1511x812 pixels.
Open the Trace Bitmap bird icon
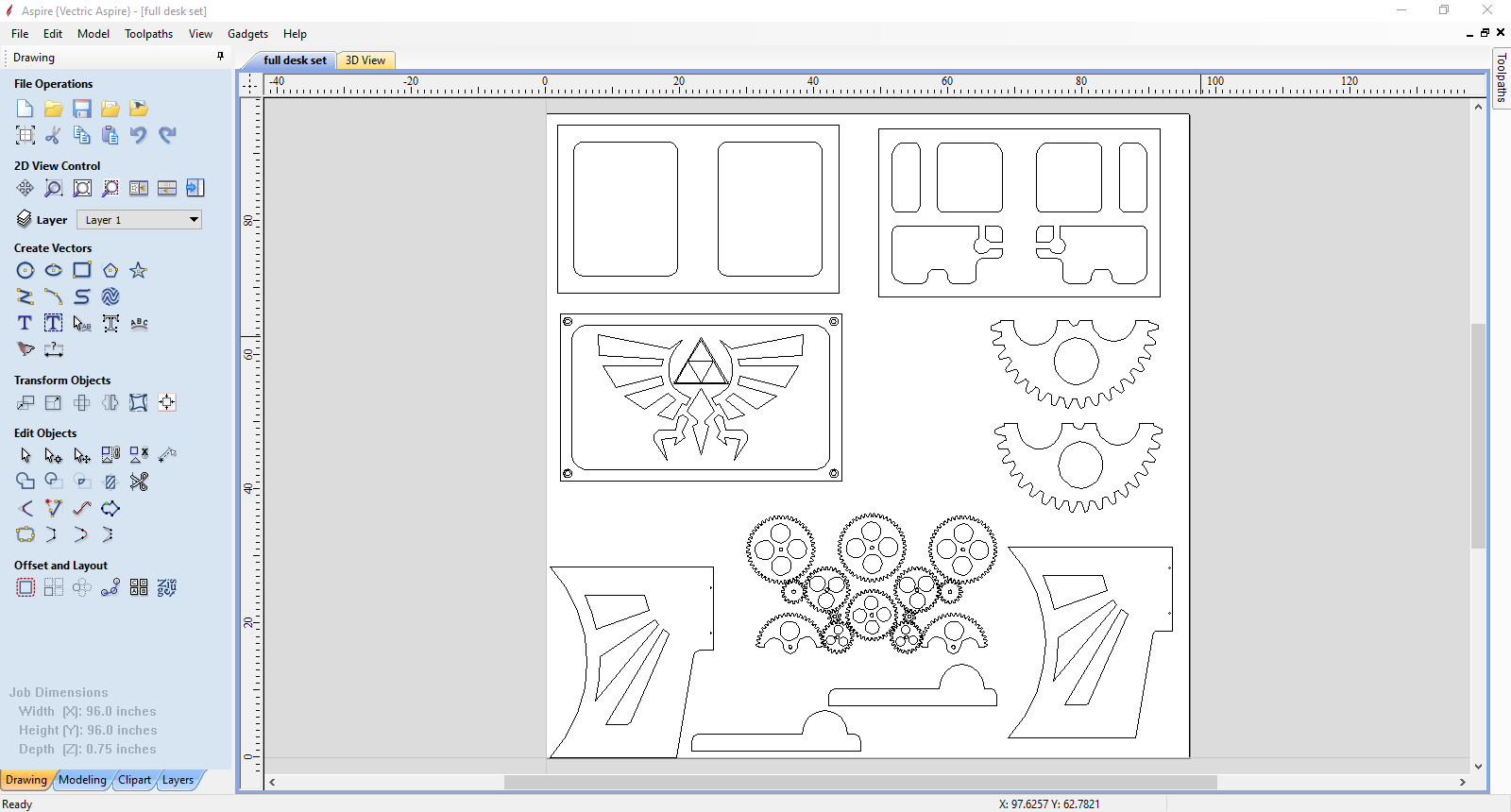point(25,349)
